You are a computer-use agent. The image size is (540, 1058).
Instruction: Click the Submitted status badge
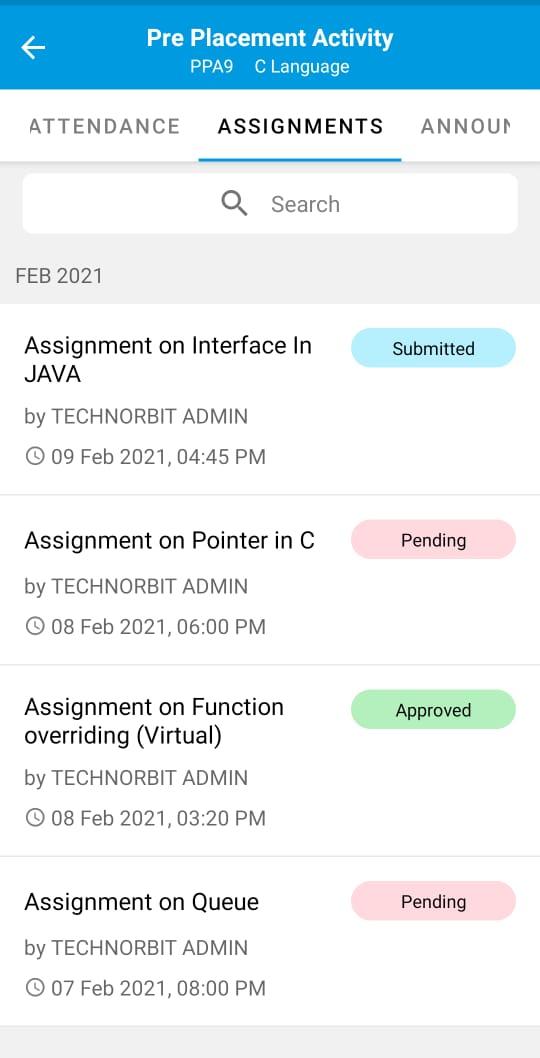tap(433, 348)
